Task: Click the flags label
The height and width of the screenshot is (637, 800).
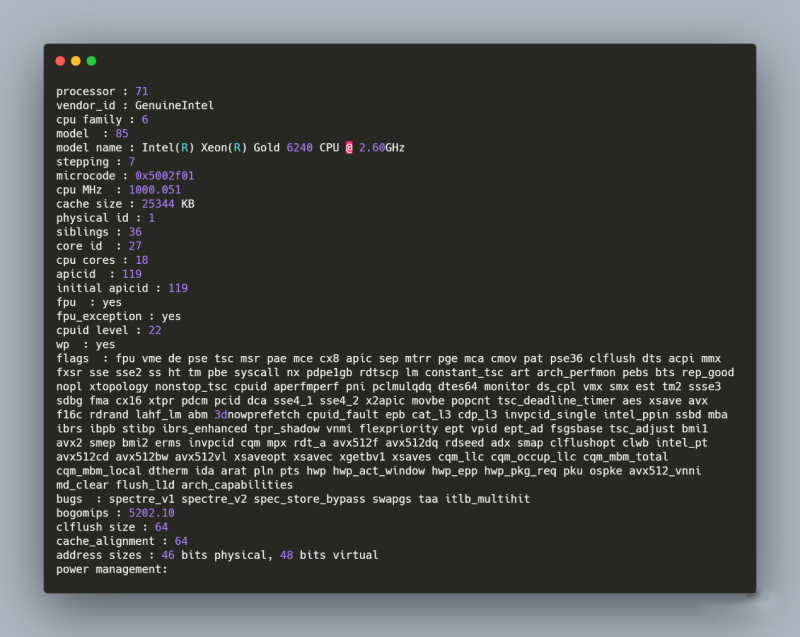Action: tap(72, 359)
